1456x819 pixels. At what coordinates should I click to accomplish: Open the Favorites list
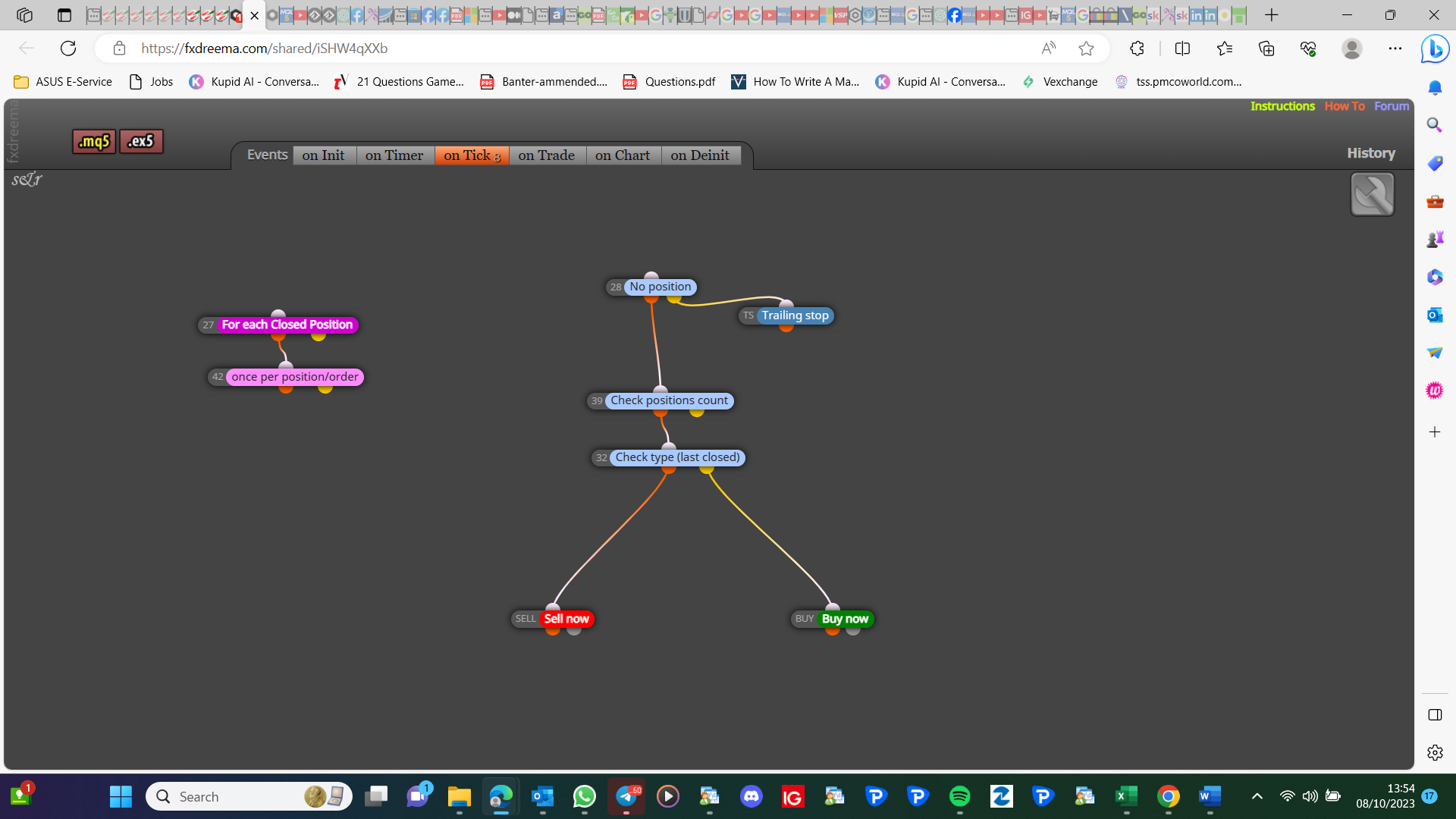[1225, 49]
